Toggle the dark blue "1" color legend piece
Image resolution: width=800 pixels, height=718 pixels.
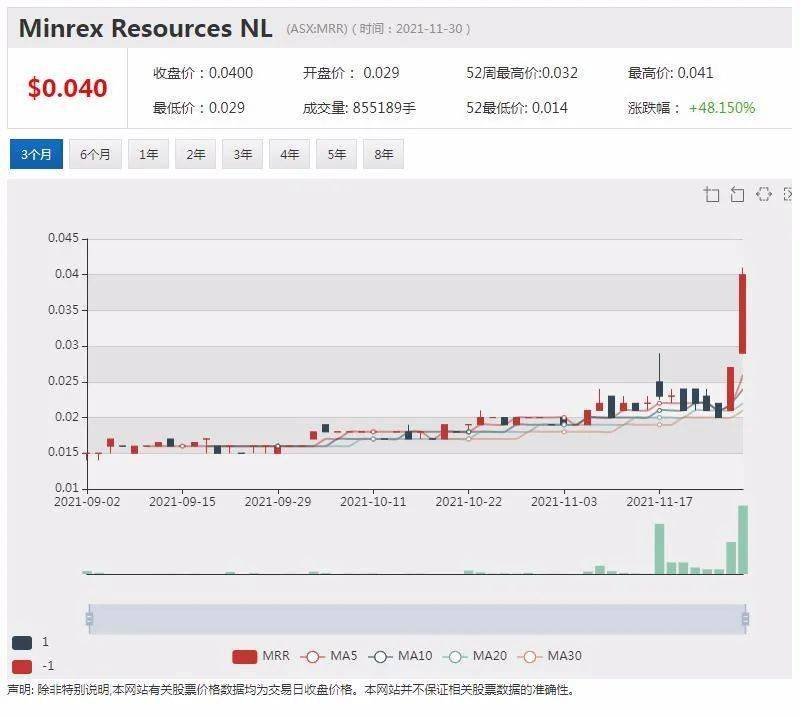tap(22, 642)
